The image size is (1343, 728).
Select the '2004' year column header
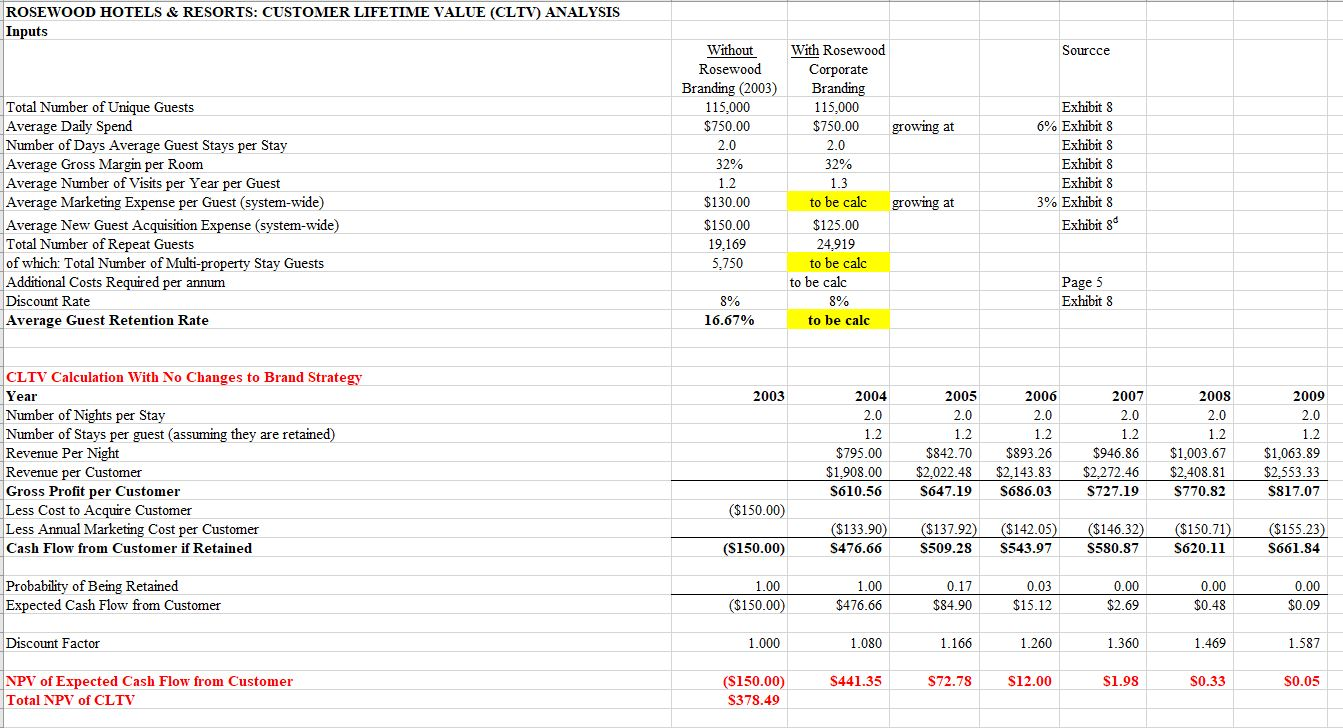(870, 396)
